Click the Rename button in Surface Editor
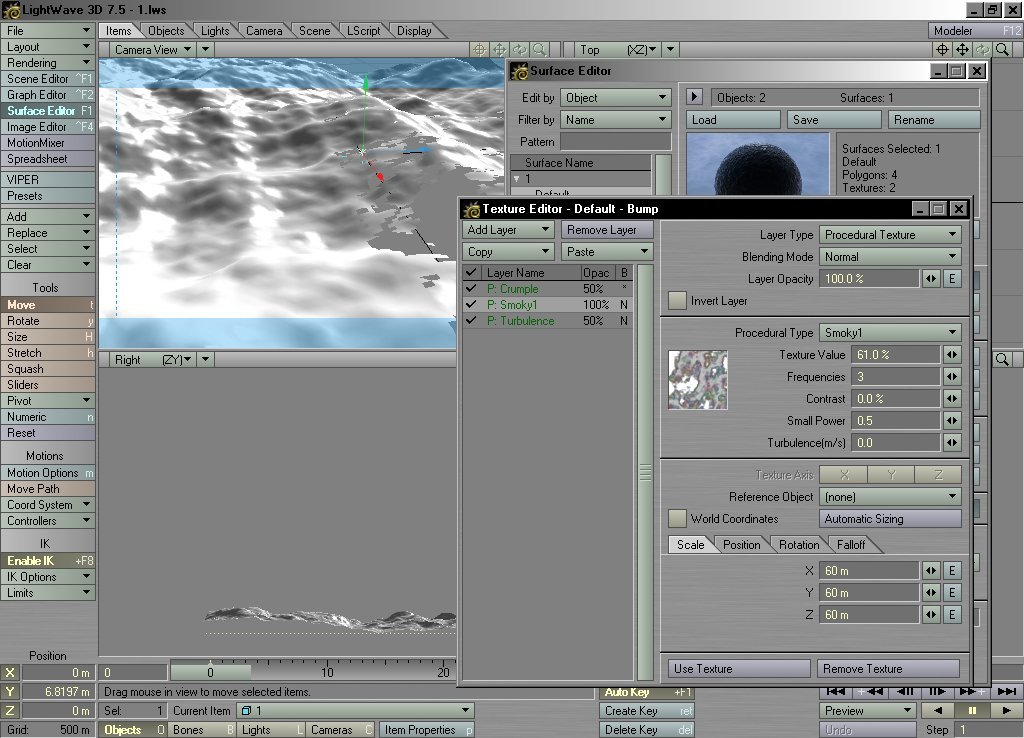Viewport: 1024px width, 738px height. click(x=934, y=120)
